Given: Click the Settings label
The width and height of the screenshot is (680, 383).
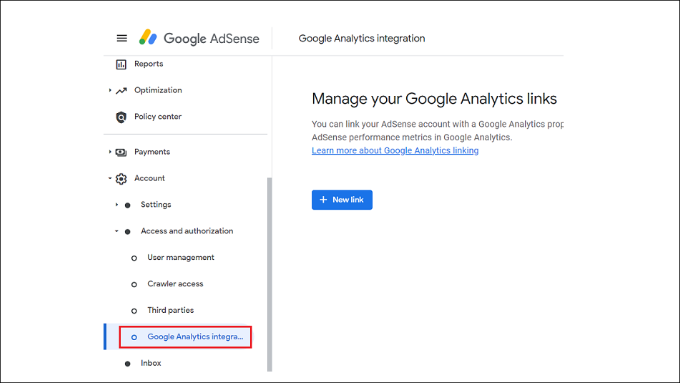Looking at the screenshot, I should (156, 205).
